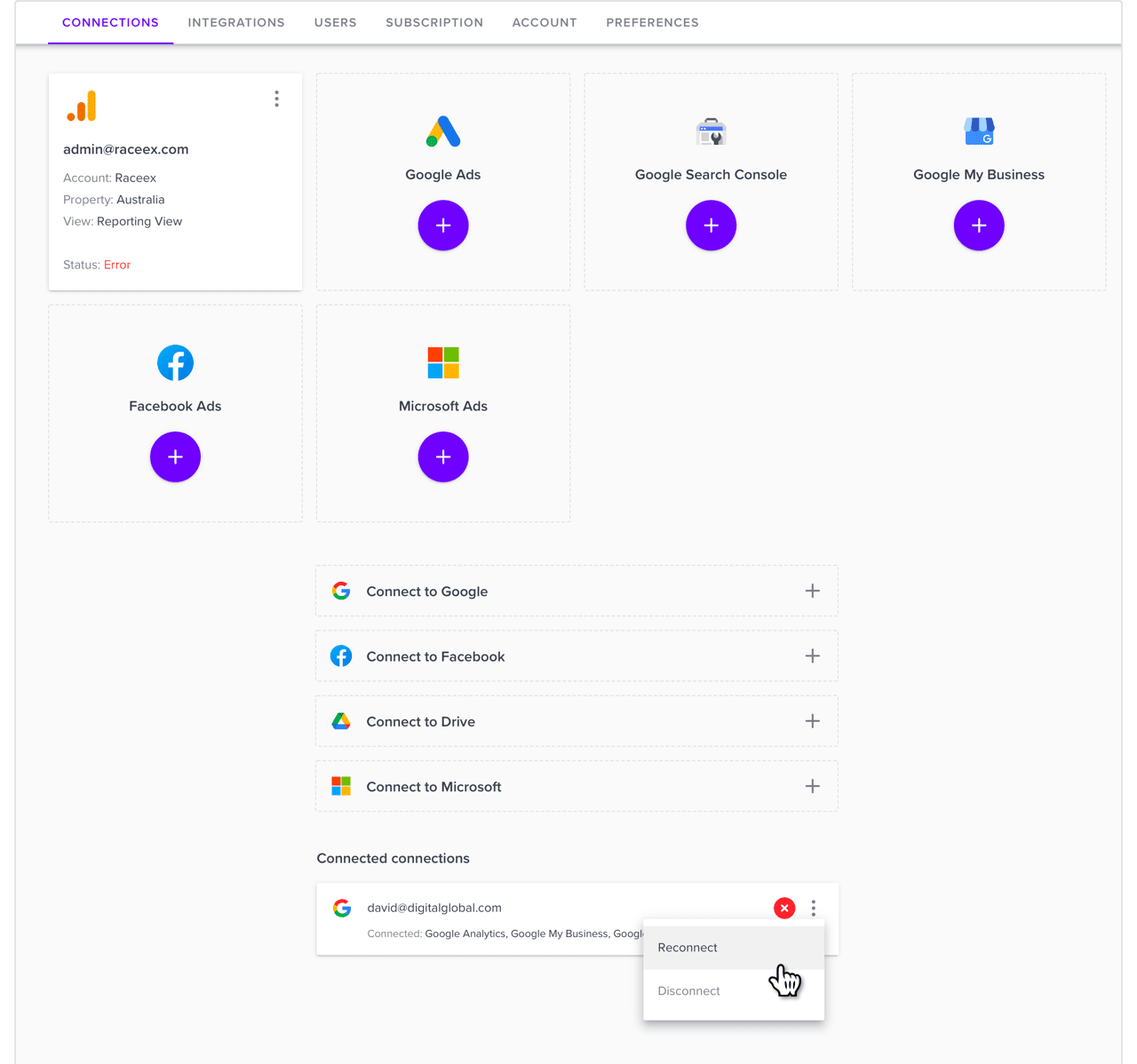Screen dimensions: 1137x1064
Task: Add a Facebook Ads connection
Action: [175, 457]
